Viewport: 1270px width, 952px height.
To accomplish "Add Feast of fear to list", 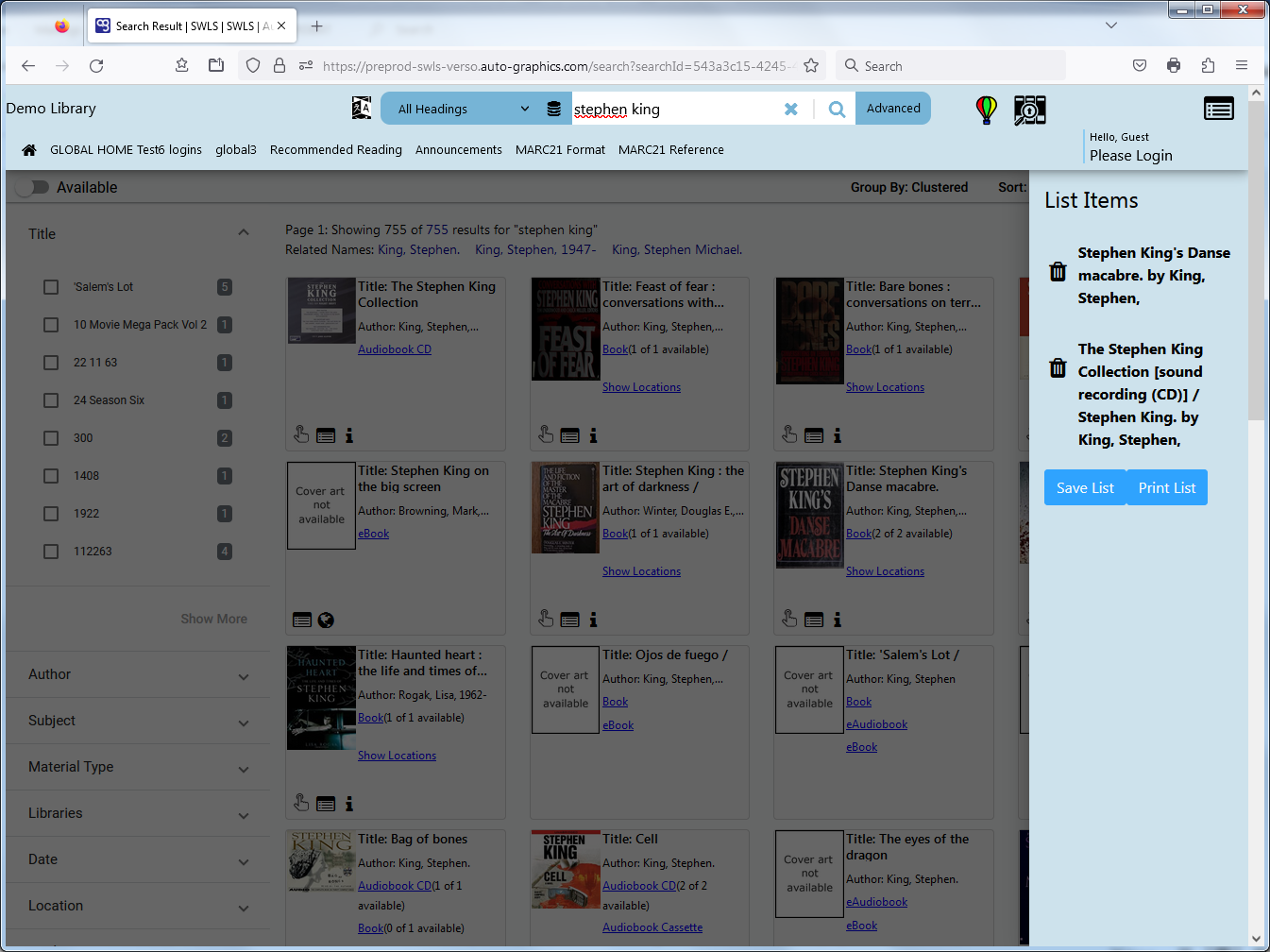I will coord(570,435).
